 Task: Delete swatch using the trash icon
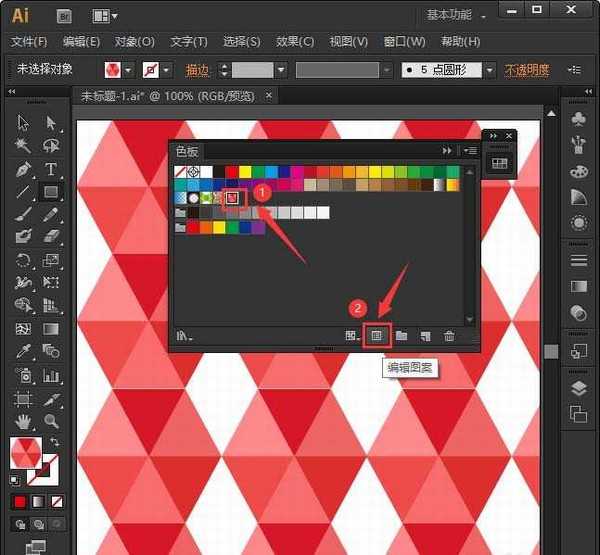point(449,336)
